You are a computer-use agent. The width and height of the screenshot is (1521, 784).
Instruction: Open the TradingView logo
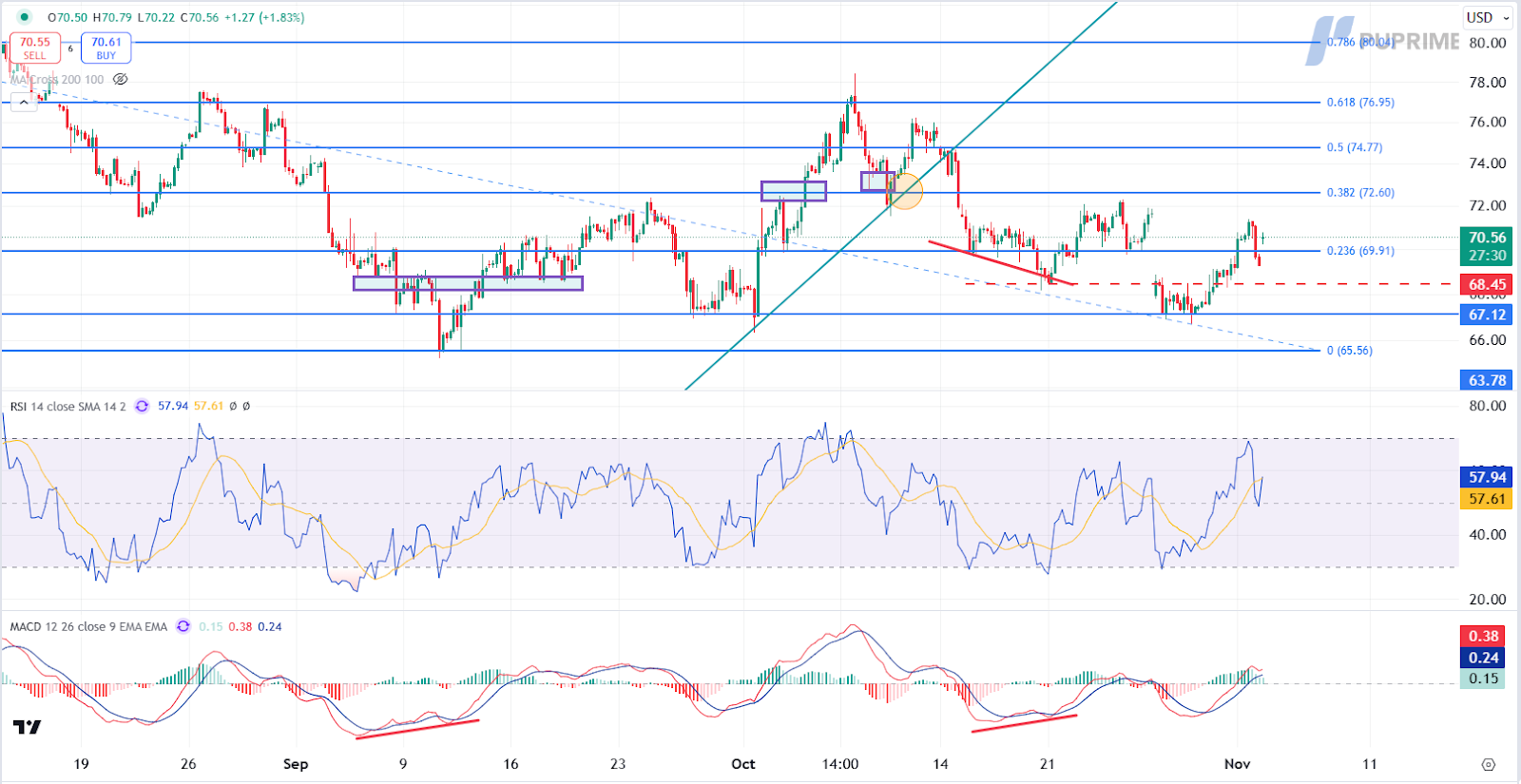pyautogui.click(x=27, y=727)
